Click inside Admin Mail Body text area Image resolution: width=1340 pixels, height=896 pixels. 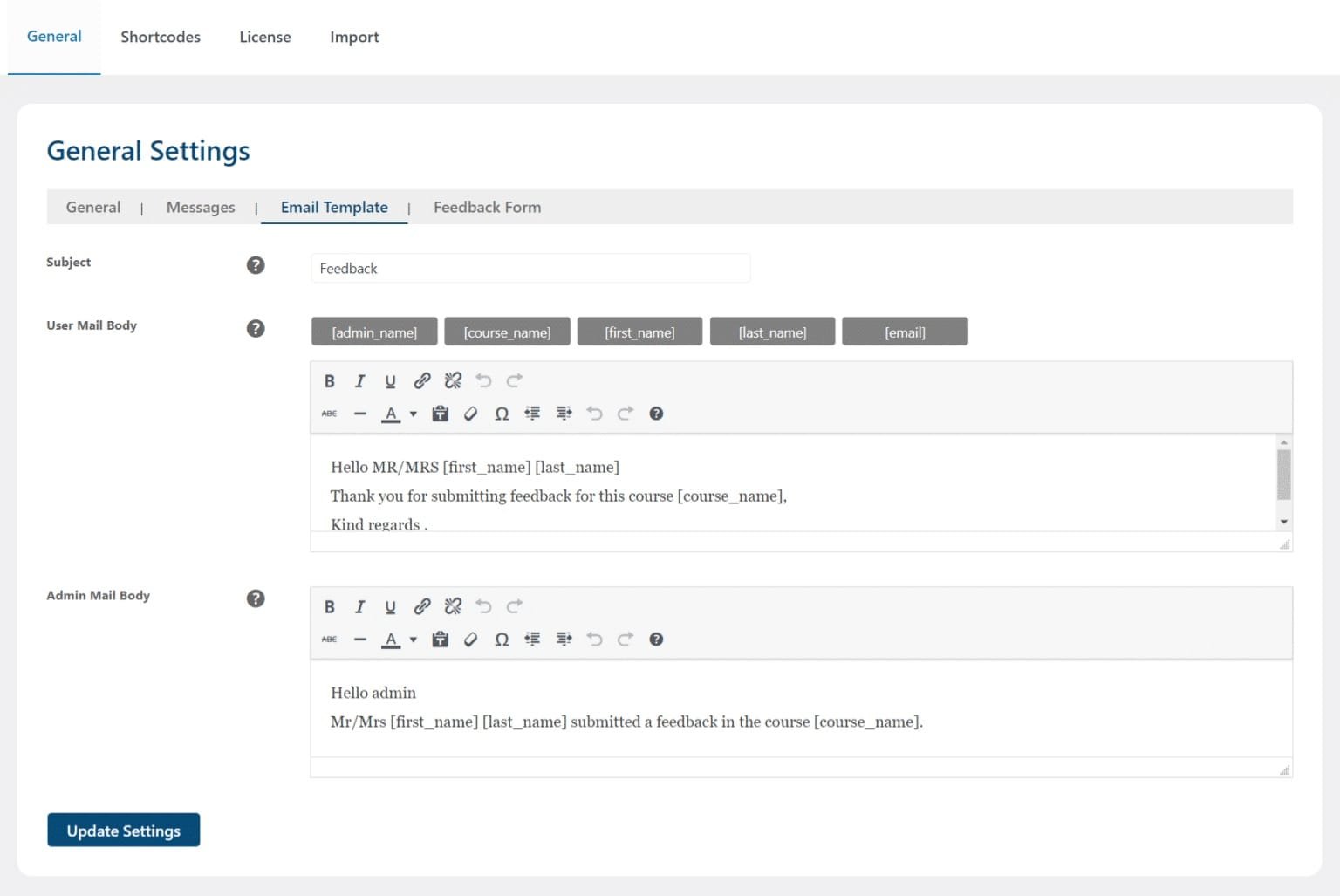(801, 708)
